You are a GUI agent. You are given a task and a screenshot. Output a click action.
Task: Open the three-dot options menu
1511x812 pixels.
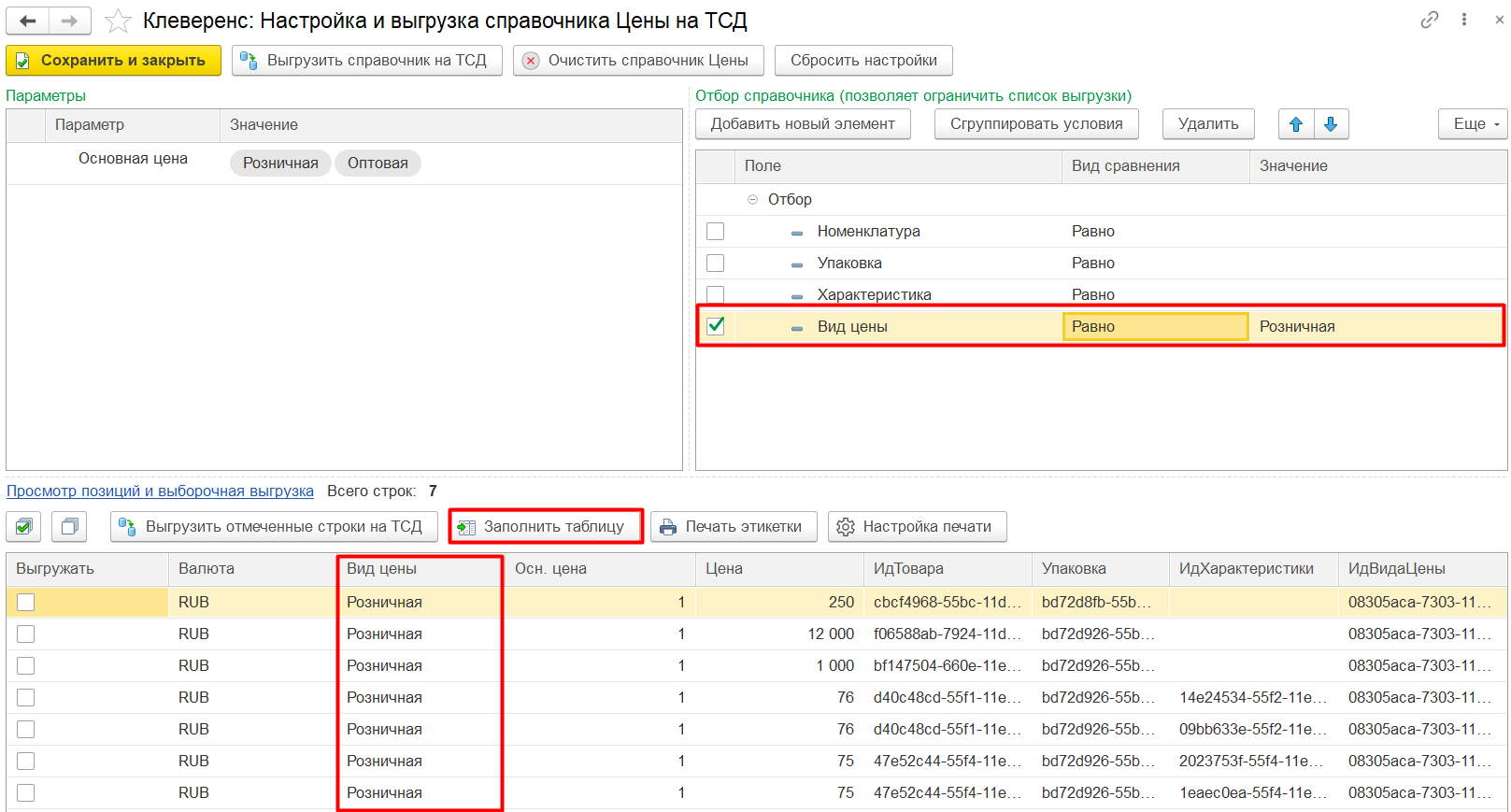point(1464,20)
